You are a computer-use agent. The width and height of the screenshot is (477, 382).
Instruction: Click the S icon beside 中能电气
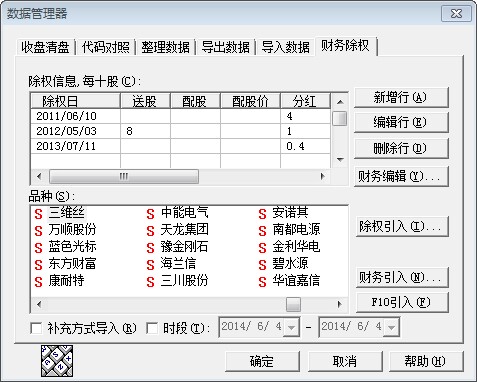pos(151,214)
